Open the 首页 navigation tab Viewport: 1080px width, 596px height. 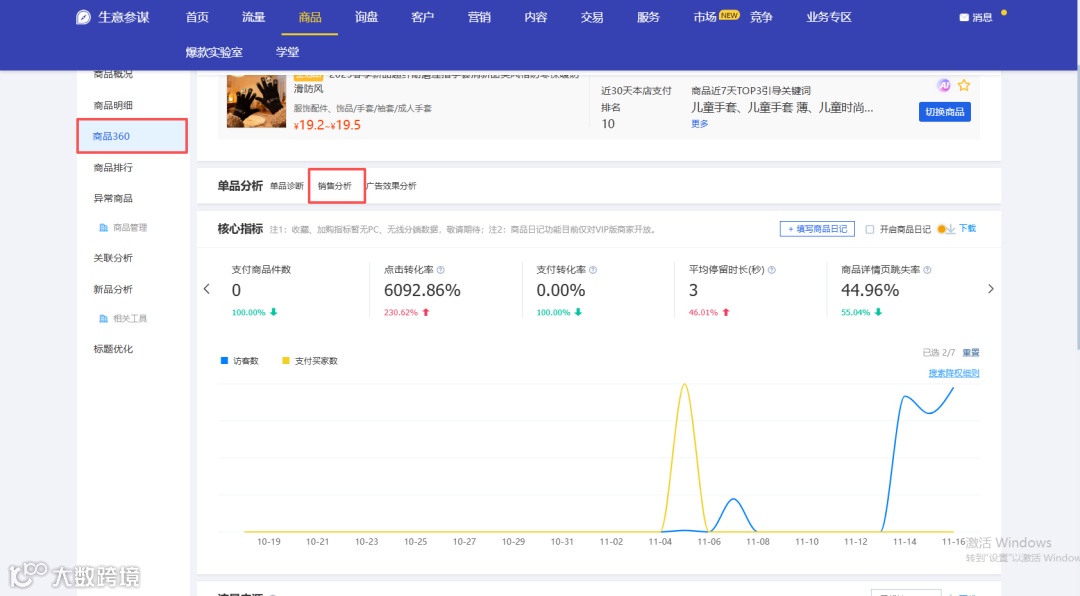pos(197,17)
